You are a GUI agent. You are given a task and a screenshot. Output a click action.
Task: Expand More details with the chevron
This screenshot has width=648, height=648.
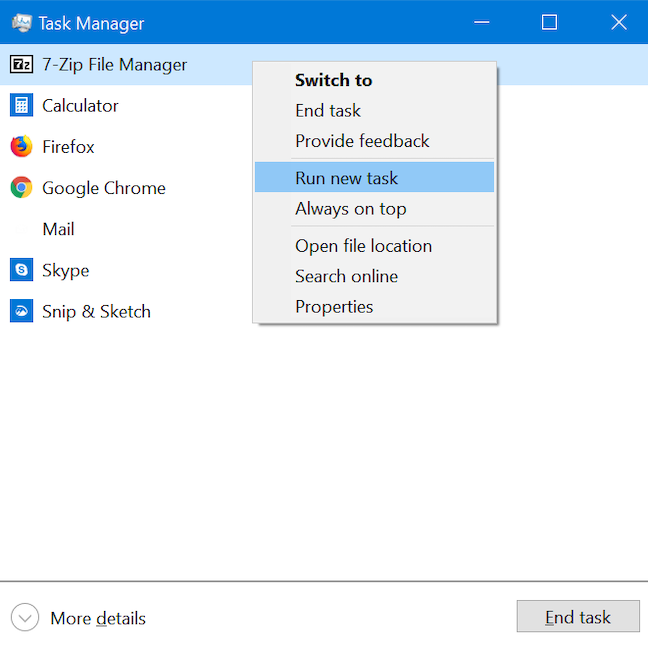pyautogui.click(x=25, y=618)
